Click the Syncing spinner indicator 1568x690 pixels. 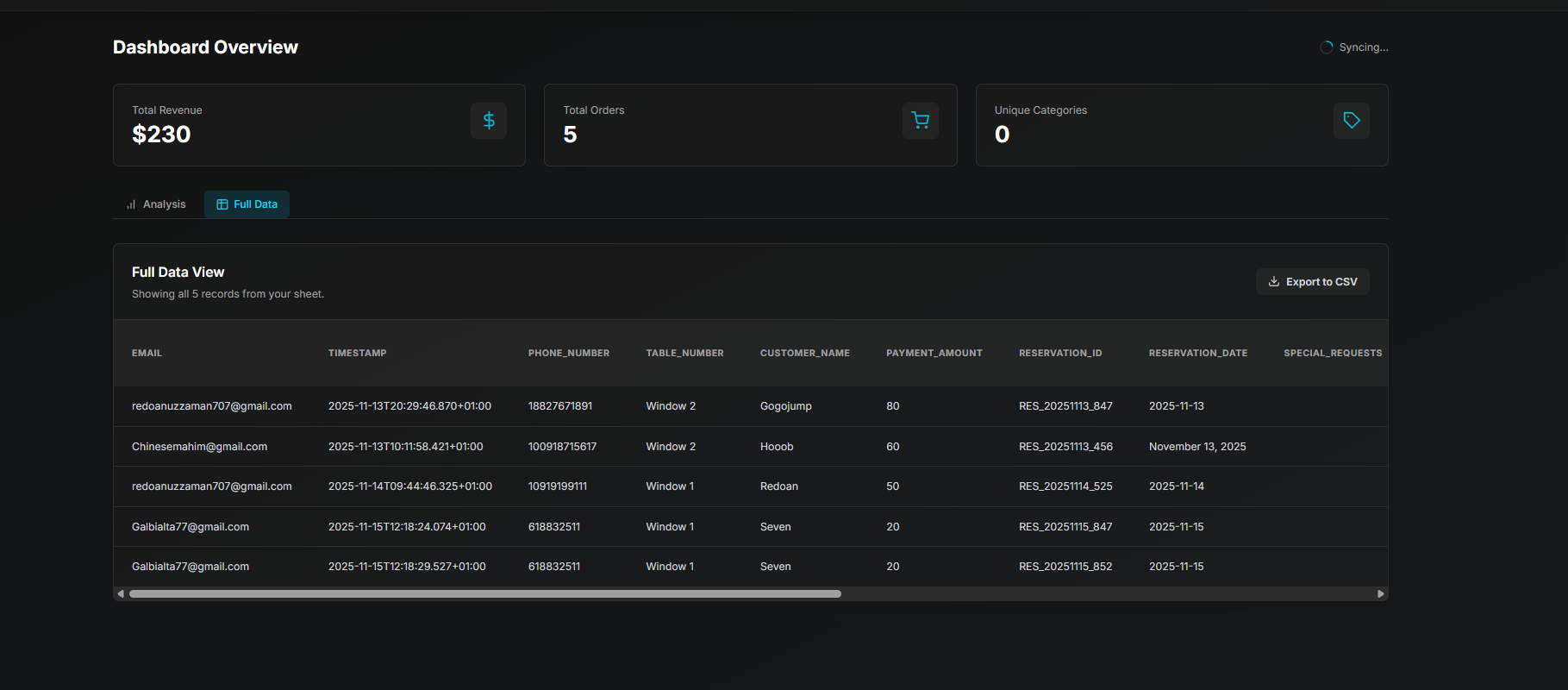(1327, 47)
